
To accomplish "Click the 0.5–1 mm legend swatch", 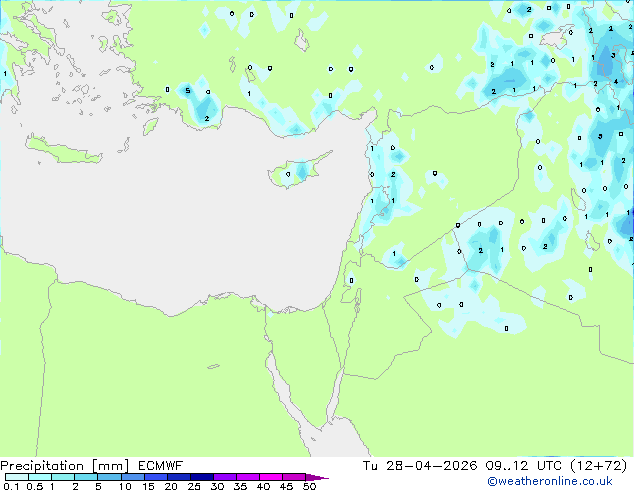I will (40, 477).
